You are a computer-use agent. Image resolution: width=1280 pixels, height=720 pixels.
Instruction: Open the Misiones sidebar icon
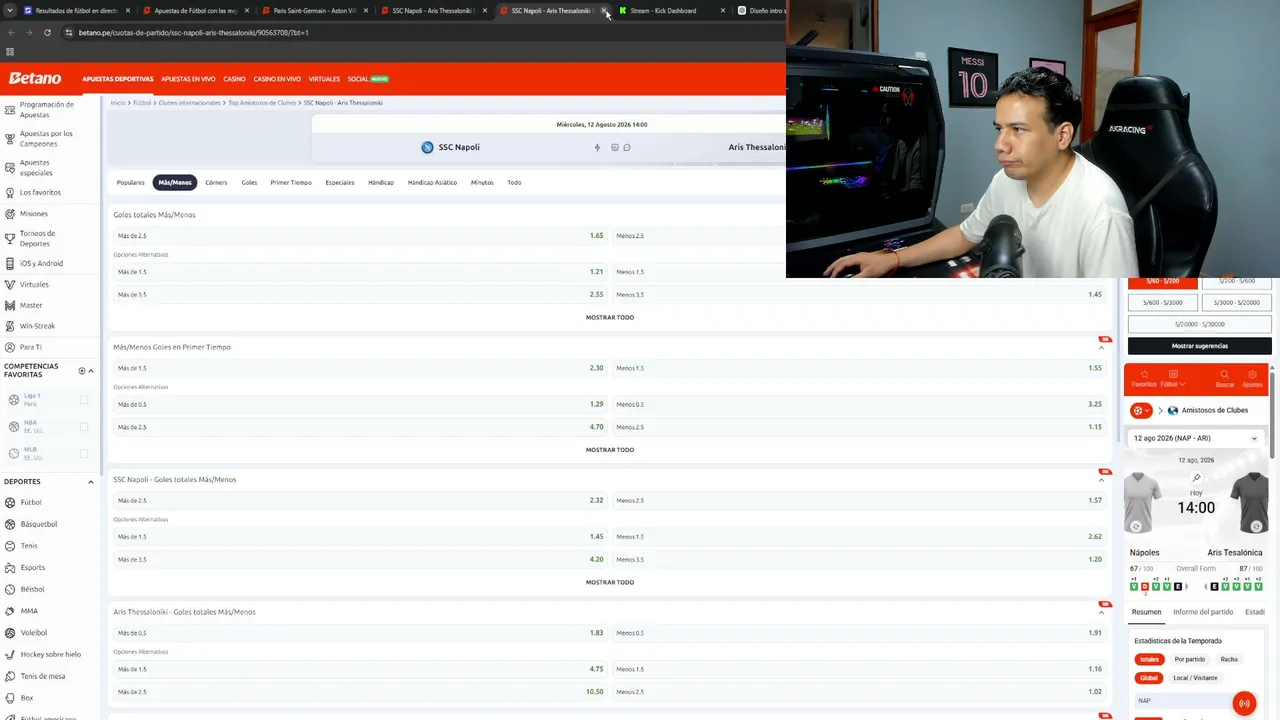[x=10, y=214]
